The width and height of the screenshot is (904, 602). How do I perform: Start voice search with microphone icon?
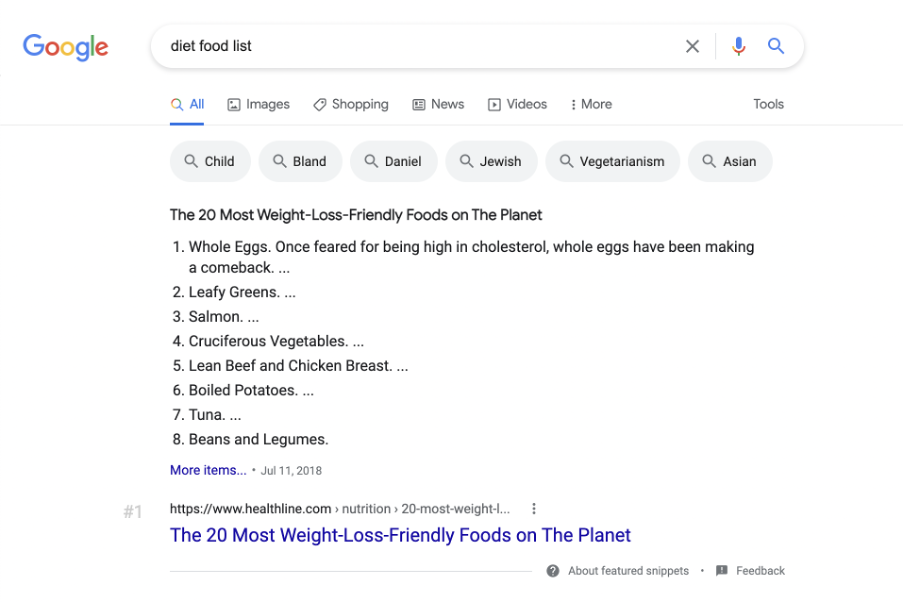[739, 46]
